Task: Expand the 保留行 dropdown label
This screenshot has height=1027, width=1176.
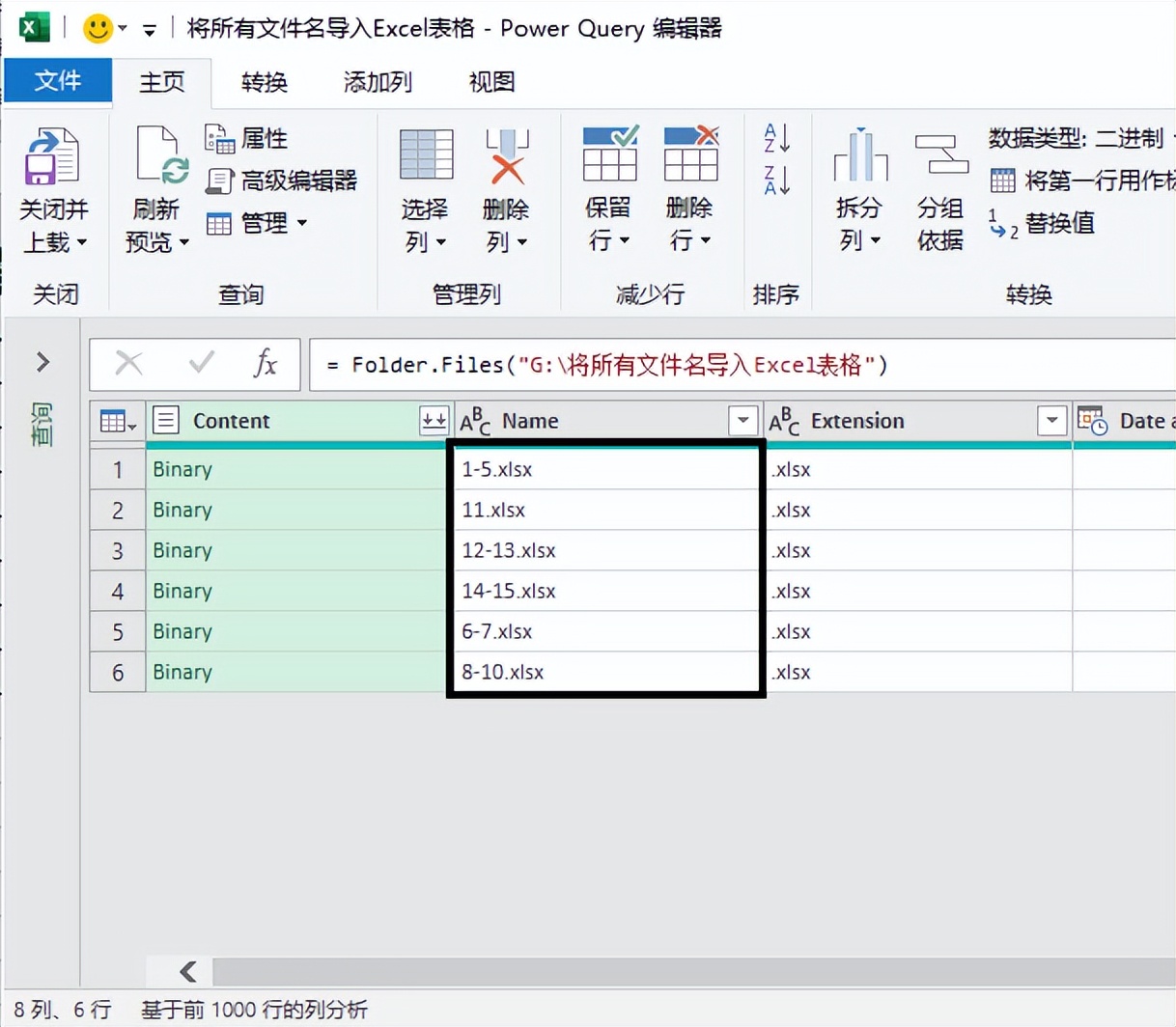Action: point(608,239)
